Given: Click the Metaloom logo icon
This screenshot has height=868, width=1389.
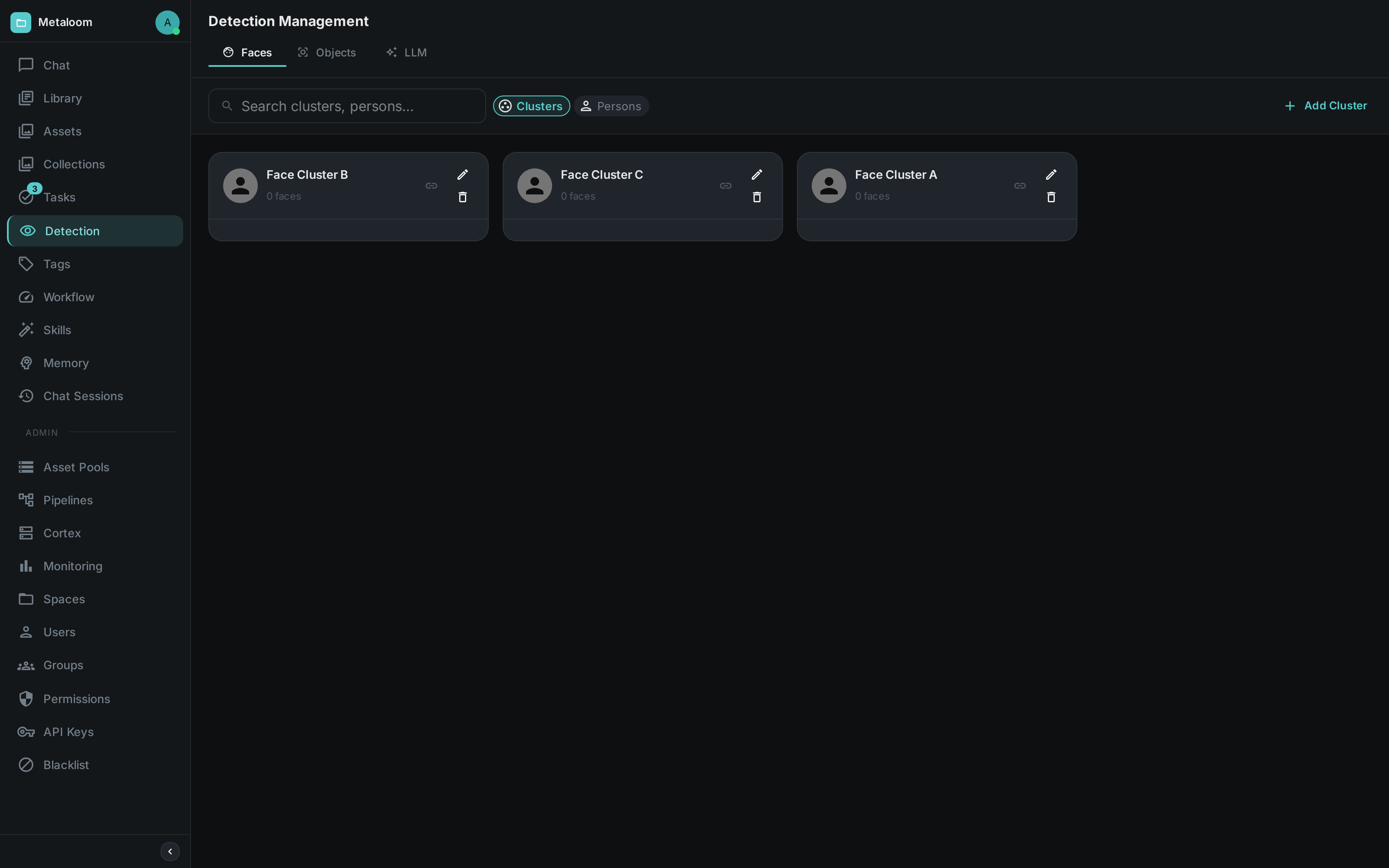Looking at the screenshot, I should [21, 23].
